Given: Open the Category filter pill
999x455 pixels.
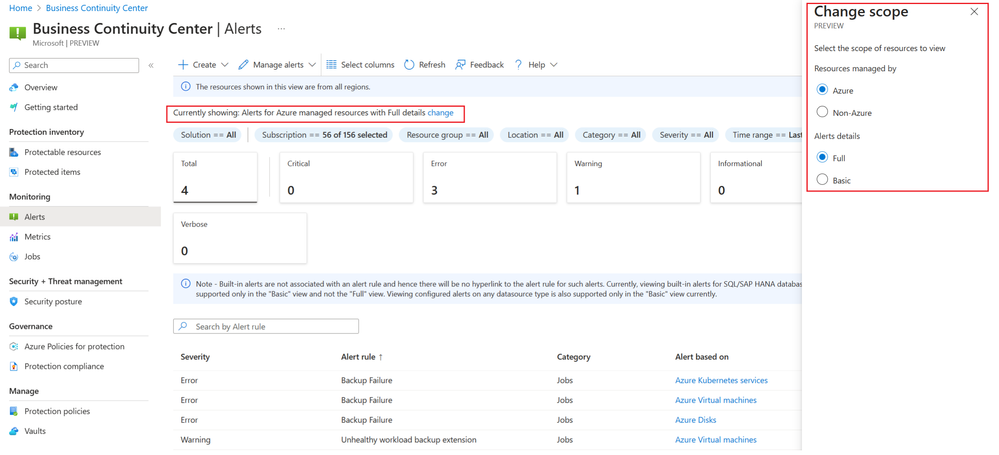Looking at the screenshot, I should 611,135.
